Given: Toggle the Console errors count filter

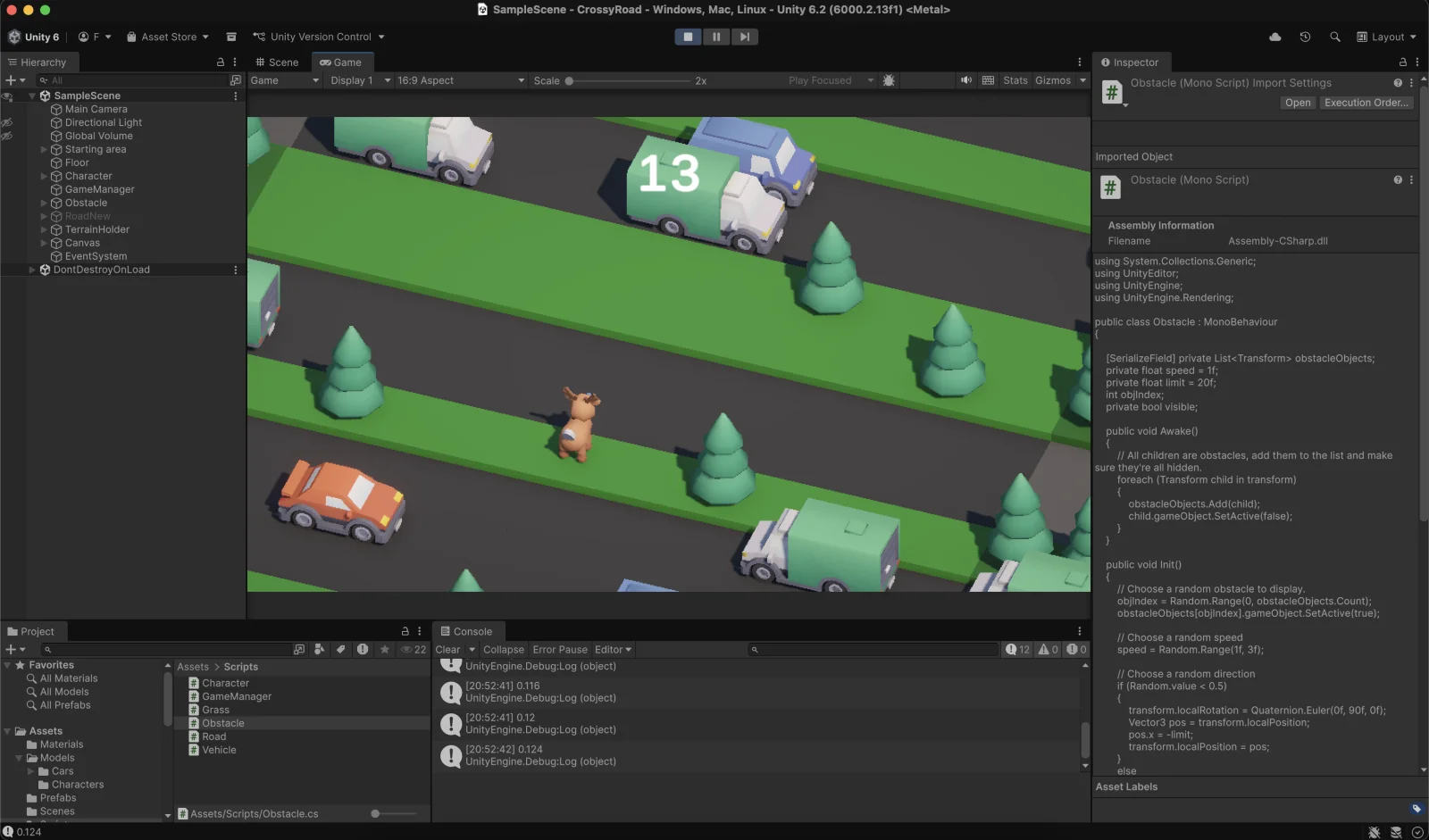Looking at the screenshot, I should (x=1077, y=650).
